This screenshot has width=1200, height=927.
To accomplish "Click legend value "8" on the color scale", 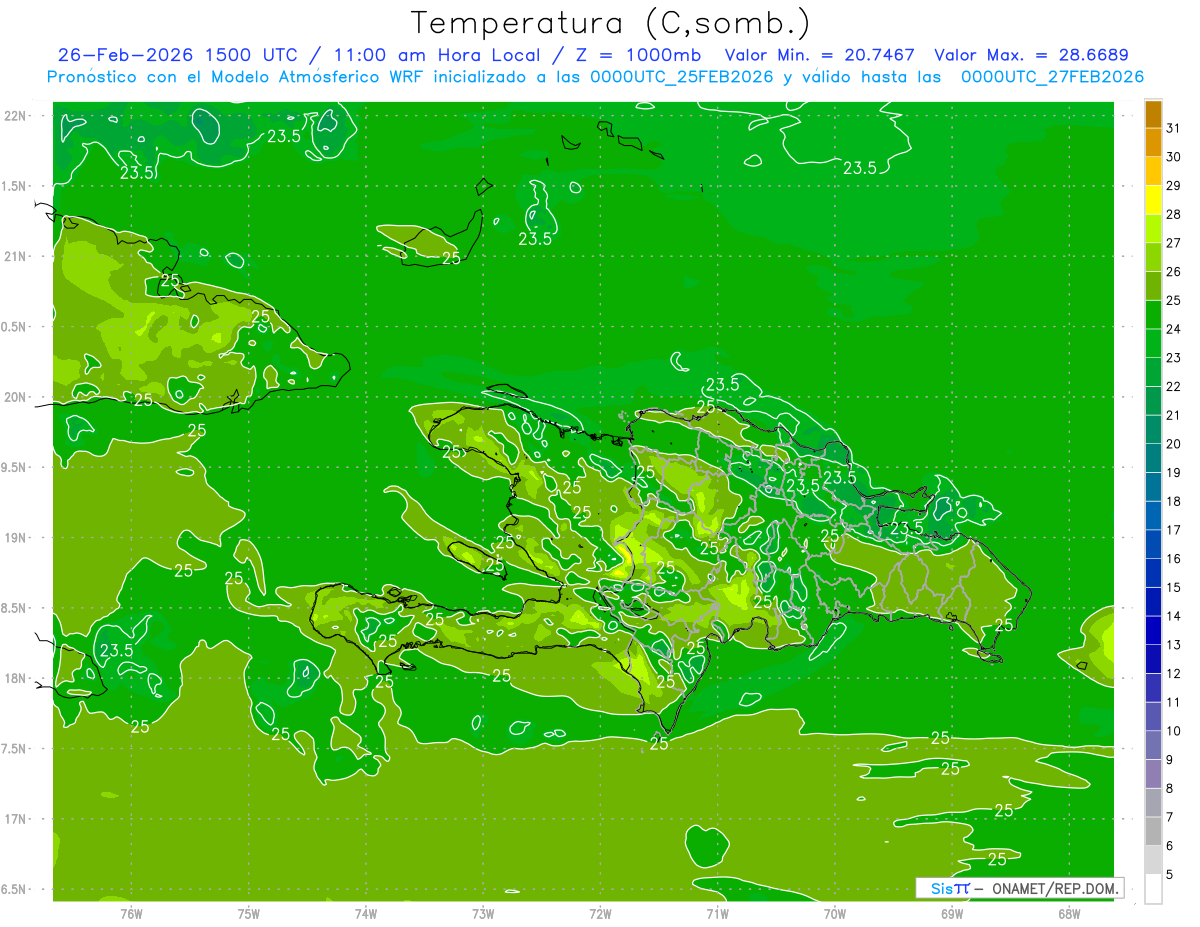I will pos(1170,789).
